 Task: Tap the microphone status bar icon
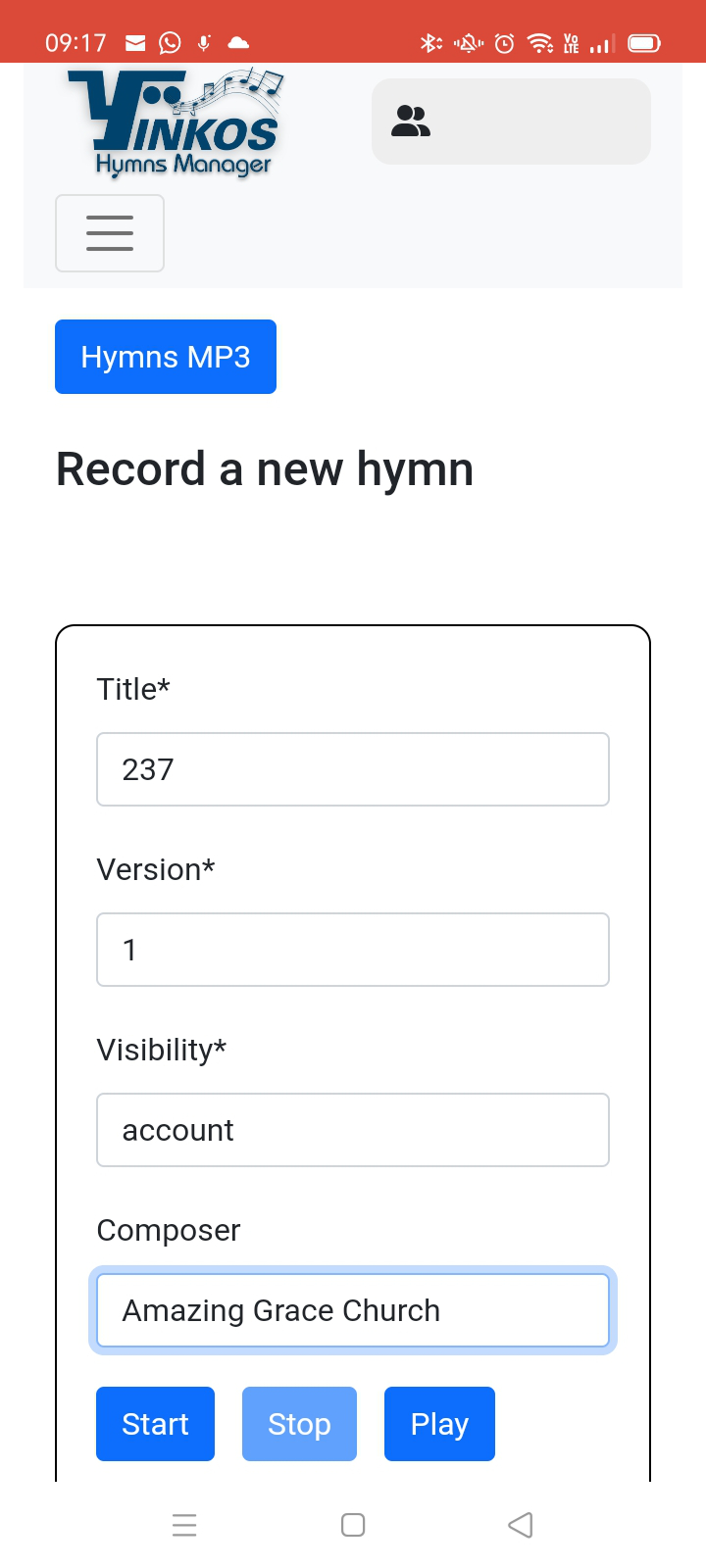204,43
